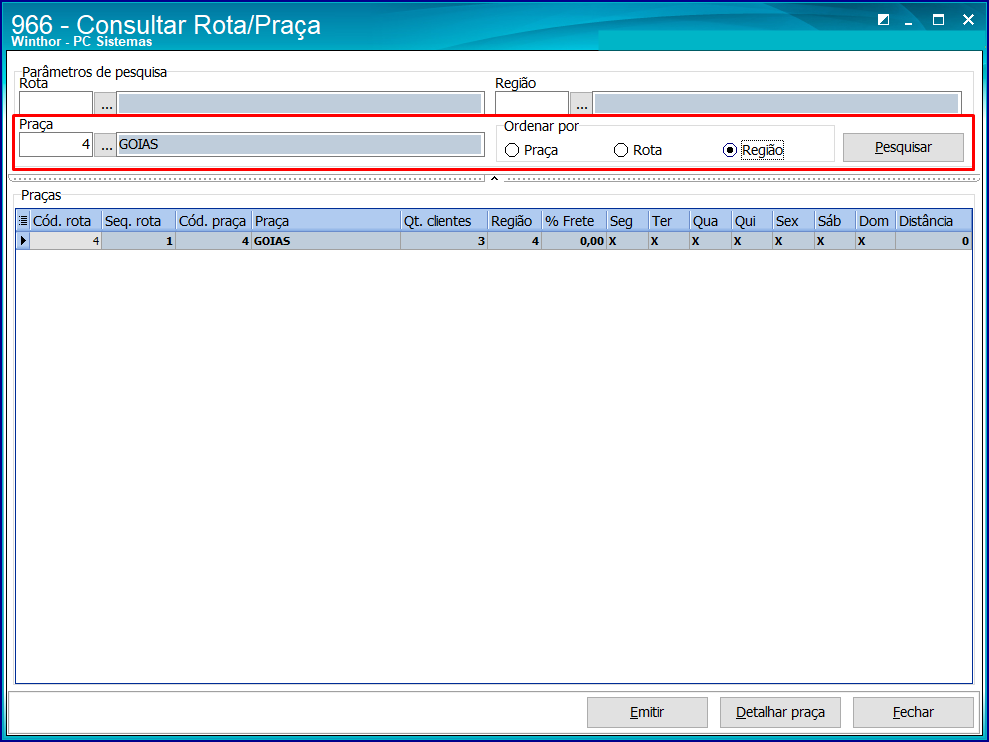Screen dimensions: 989x742
Task: Click the Dom column header
Action: [875, 221]
